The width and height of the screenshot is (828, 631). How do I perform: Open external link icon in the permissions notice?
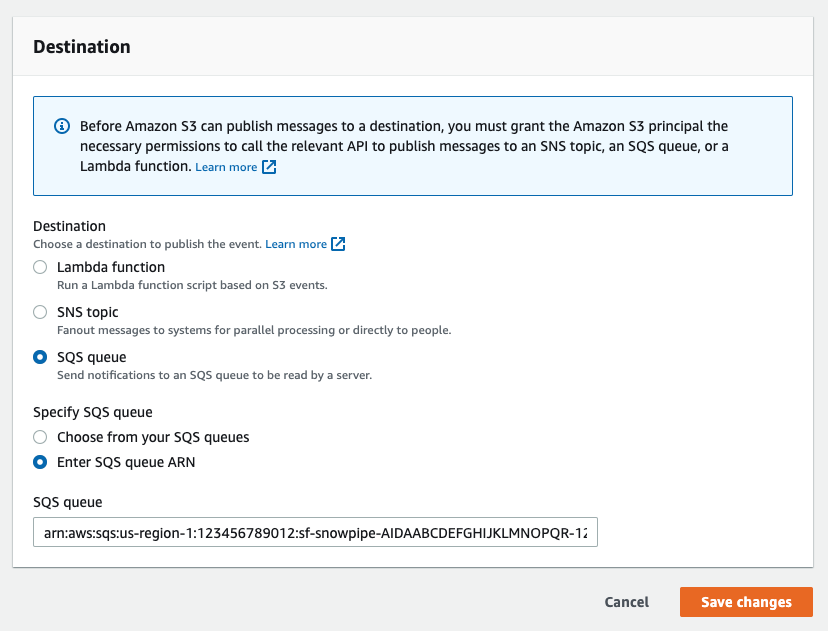click(269, 168)
